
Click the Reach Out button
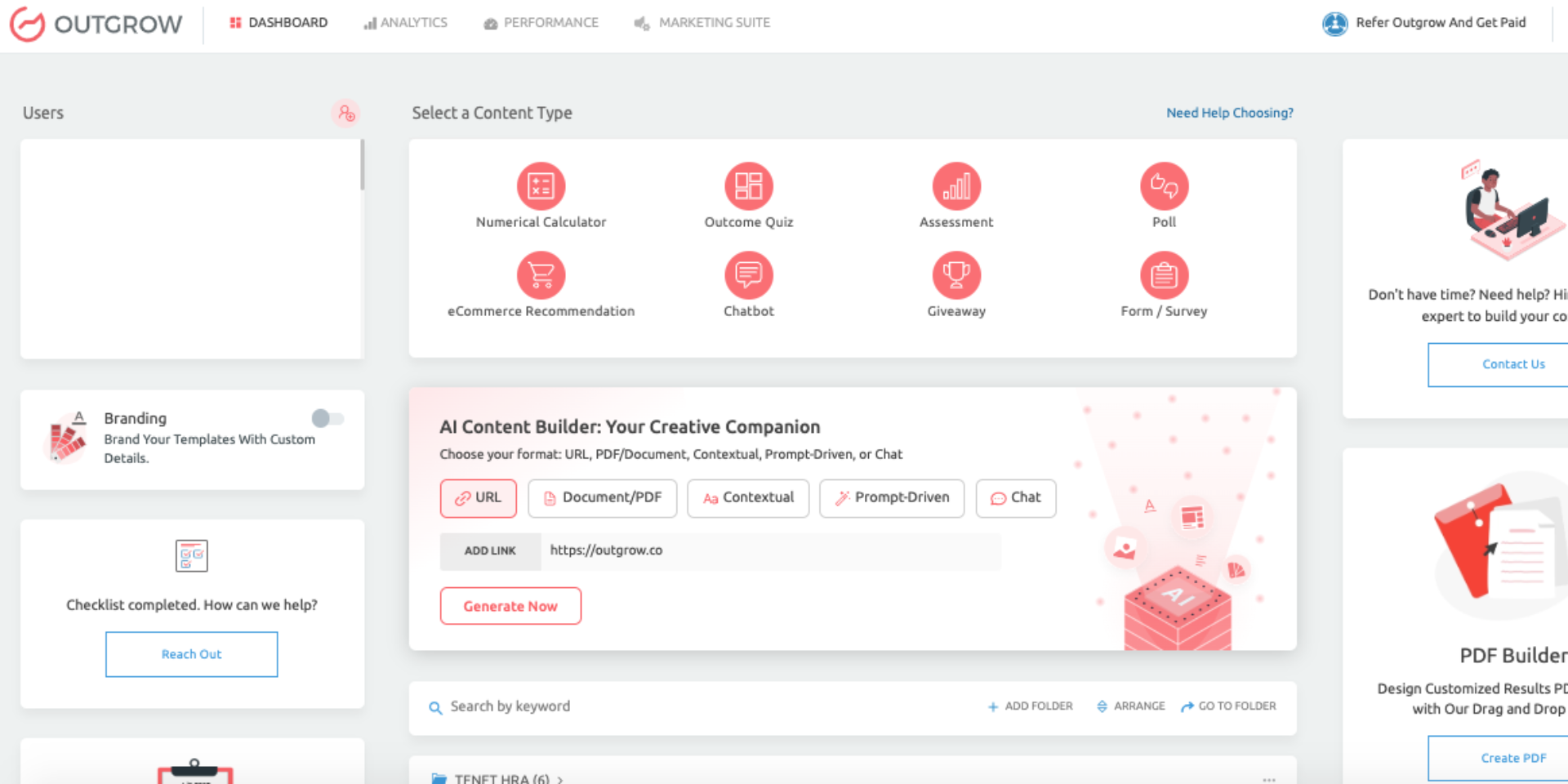point(192,654)
